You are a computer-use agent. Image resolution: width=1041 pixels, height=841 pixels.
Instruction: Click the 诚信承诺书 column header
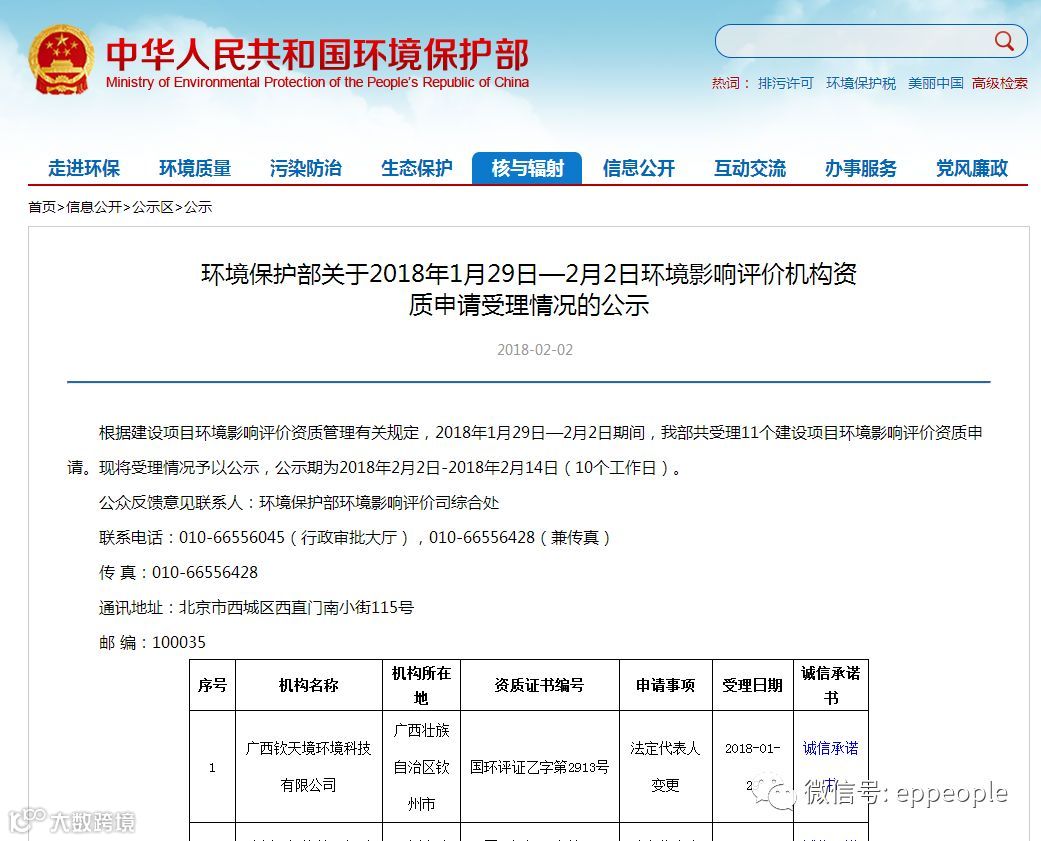(831, 685)
